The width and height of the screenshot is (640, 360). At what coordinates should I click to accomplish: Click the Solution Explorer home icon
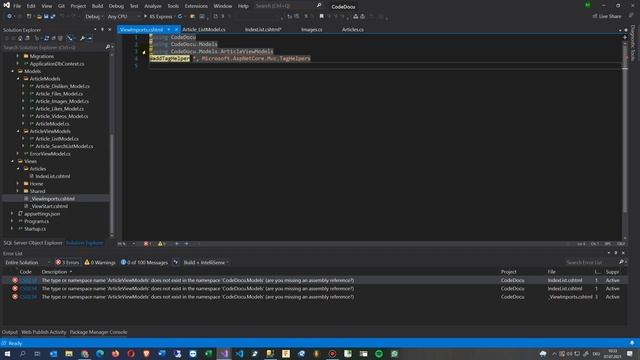click(20, 38)
